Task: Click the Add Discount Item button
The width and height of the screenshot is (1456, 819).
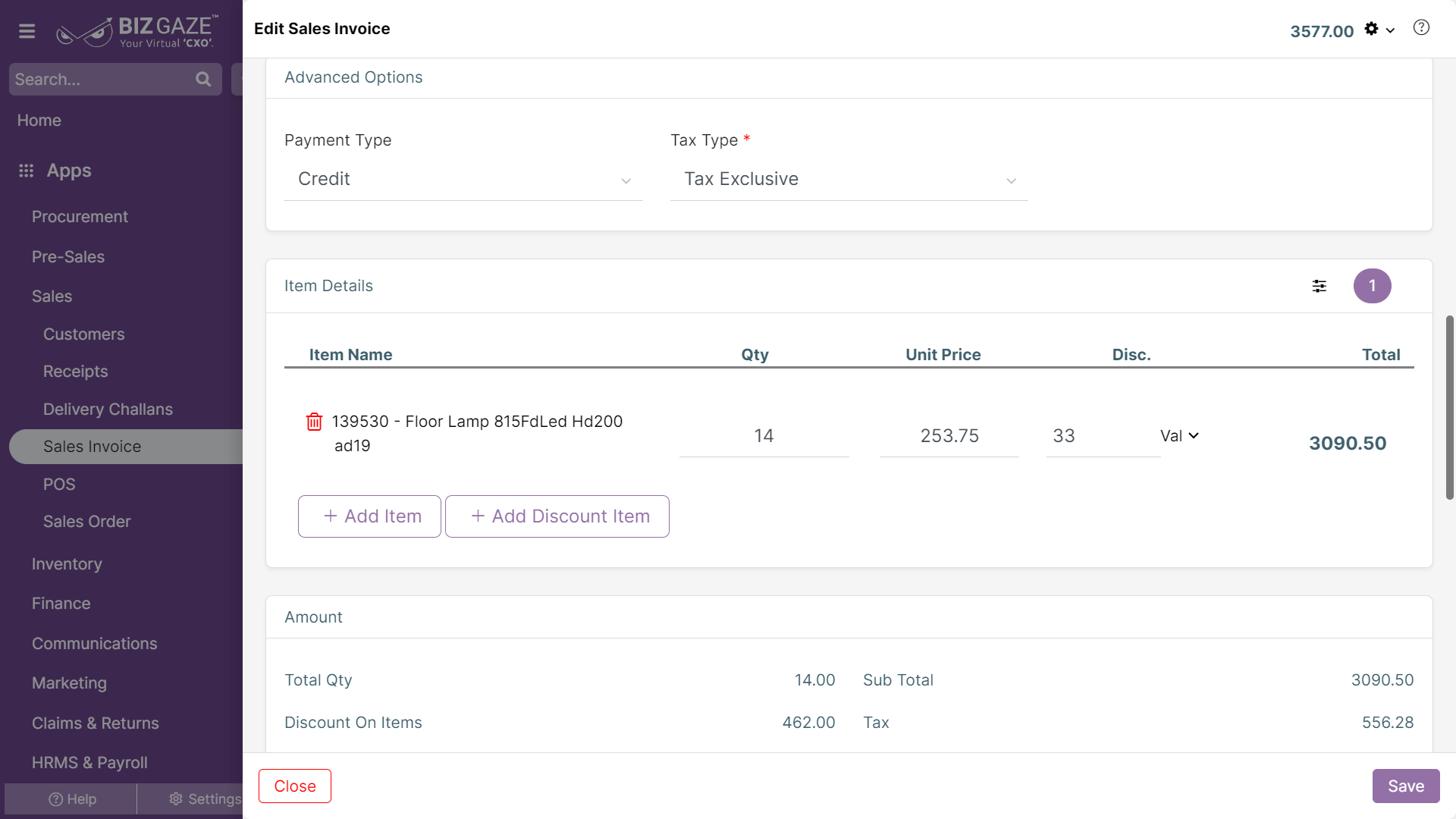Action: (x=557, y=516)
